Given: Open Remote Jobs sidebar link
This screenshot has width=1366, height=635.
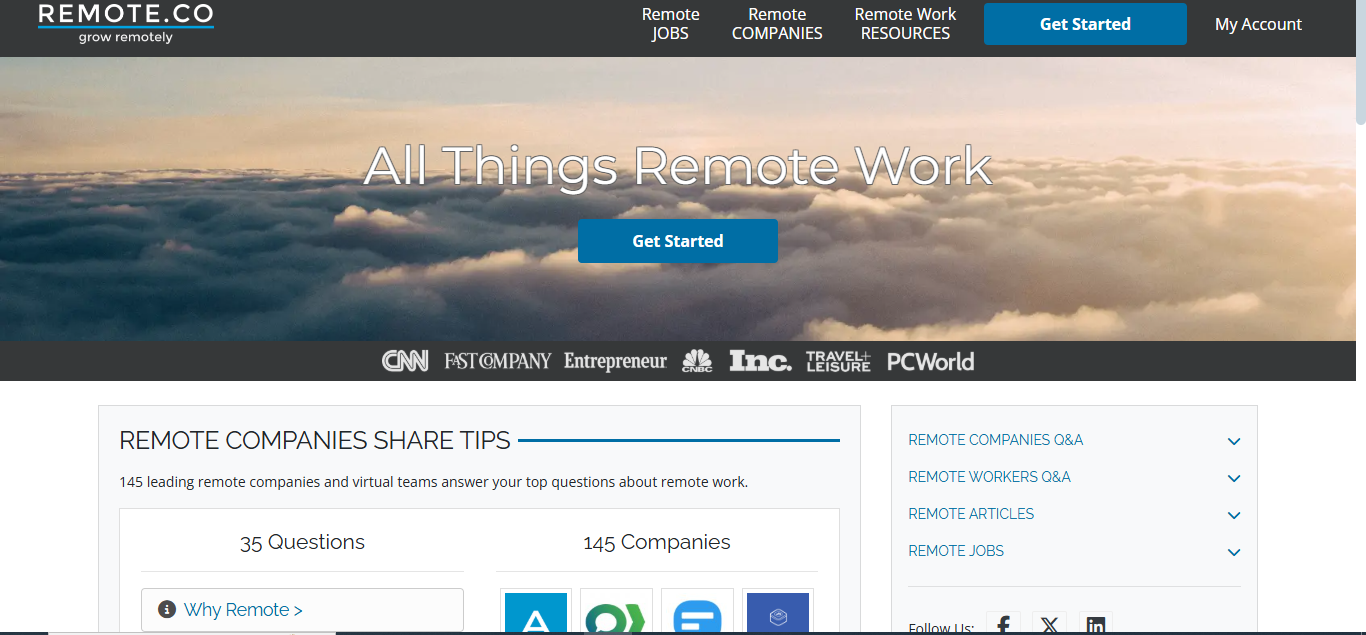Looking at the screenshot, I should click(x=956, y=551).
